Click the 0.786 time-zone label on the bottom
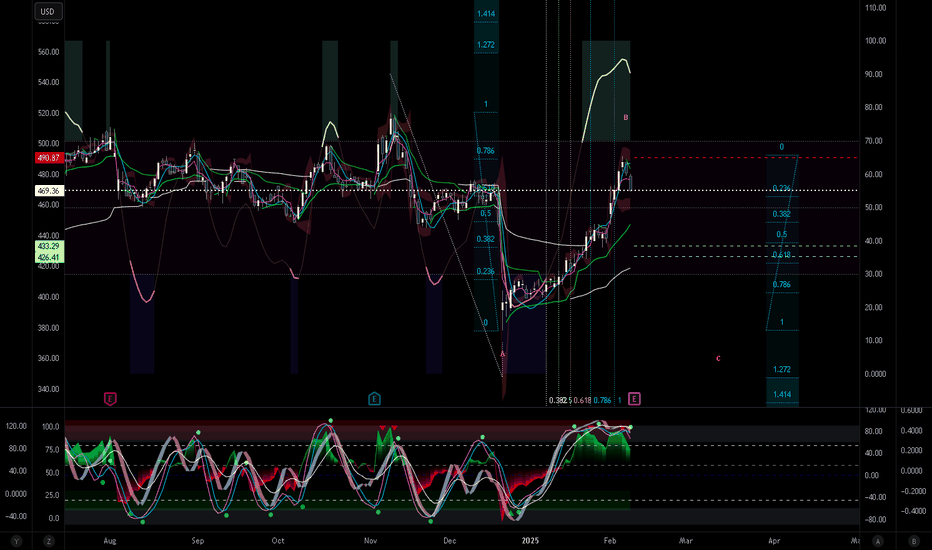The image size is (932, 550). [602, 400]
